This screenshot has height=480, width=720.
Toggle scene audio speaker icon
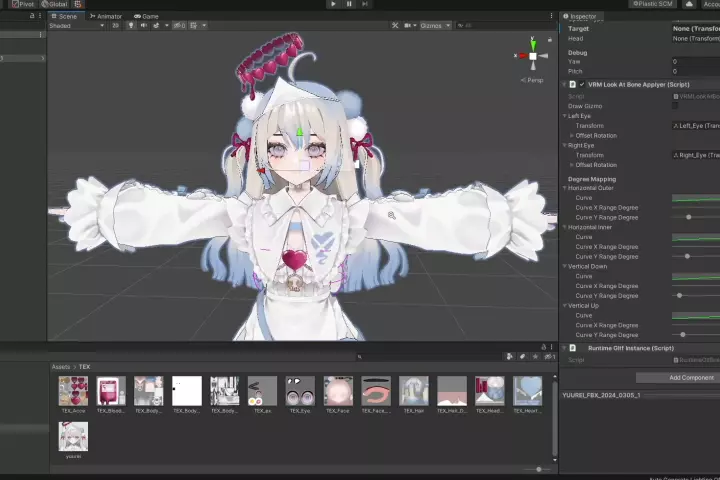(x=144, y=26)
